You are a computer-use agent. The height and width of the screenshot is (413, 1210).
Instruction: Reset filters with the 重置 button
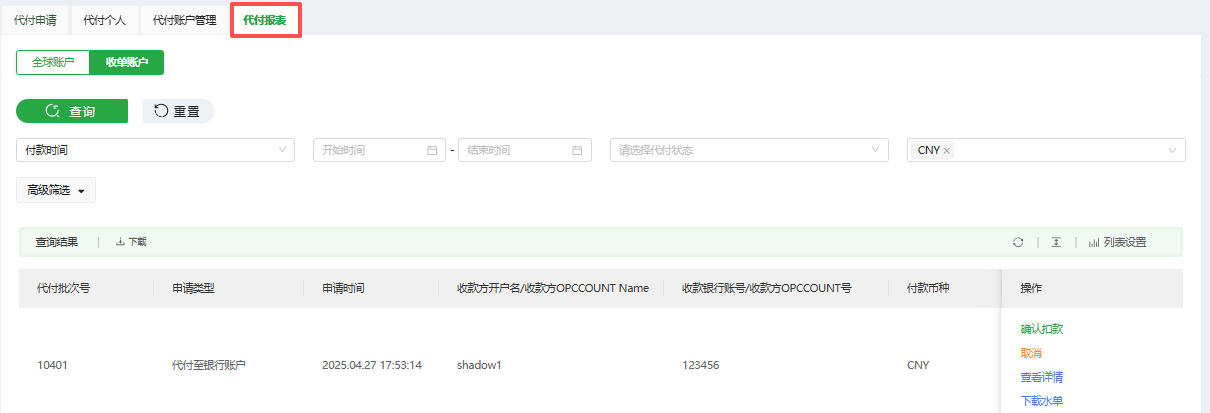click(178, 111)
